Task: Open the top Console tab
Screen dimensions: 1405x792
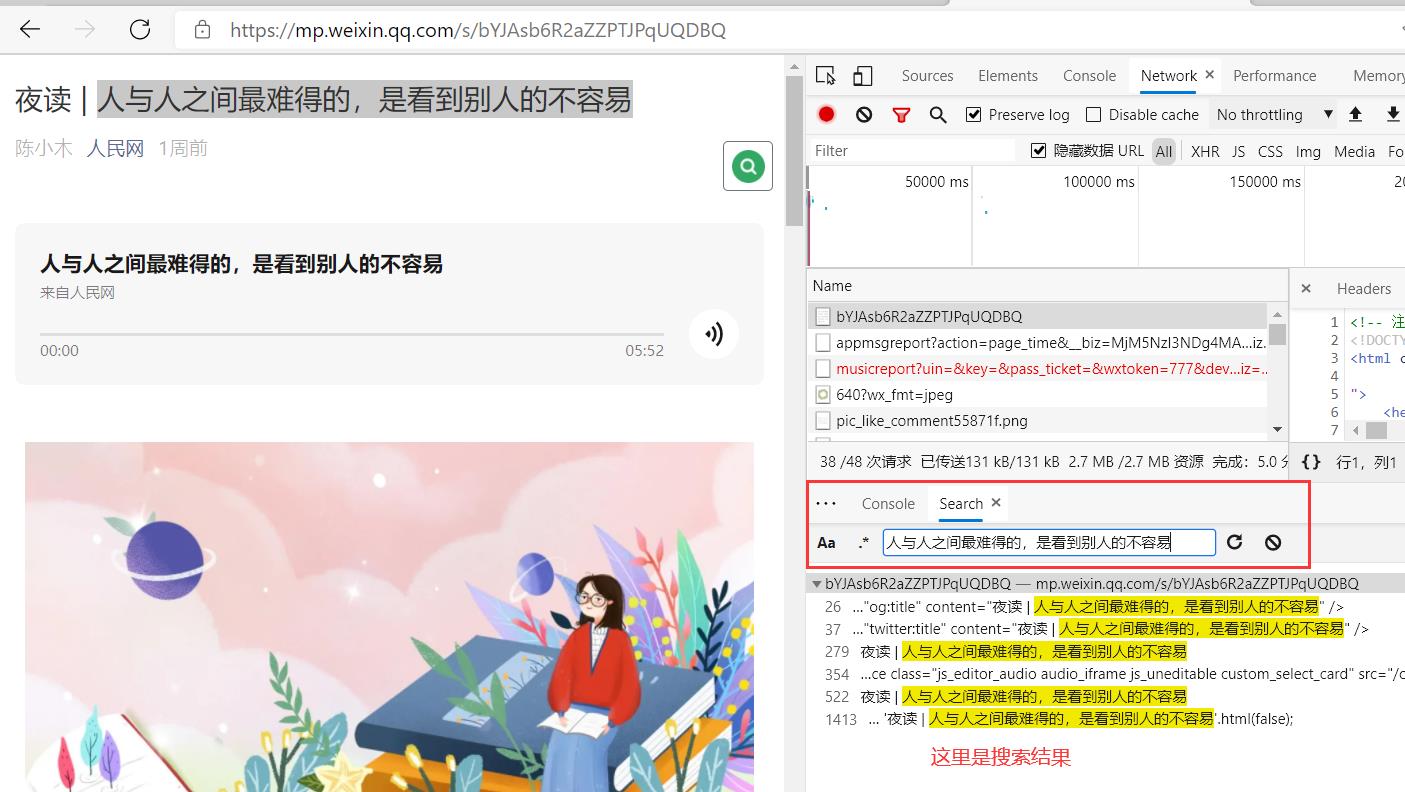Action: pos(1089,75)
